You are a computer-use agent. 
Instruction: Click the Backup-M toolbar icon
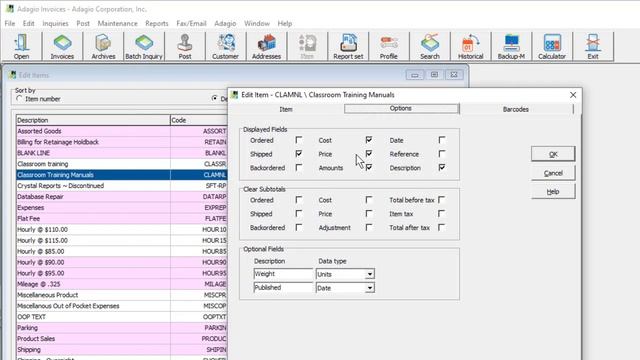[511, 47]
